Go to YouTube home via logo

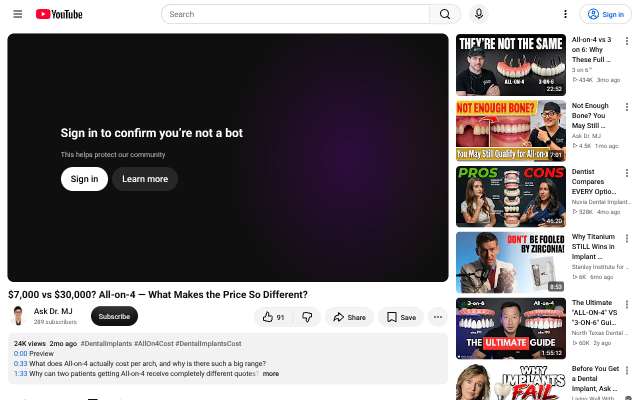coord(59,14)
